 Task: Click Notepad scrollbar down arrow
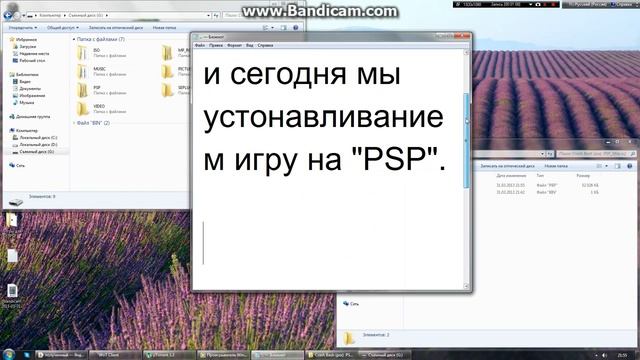(467, 286)
